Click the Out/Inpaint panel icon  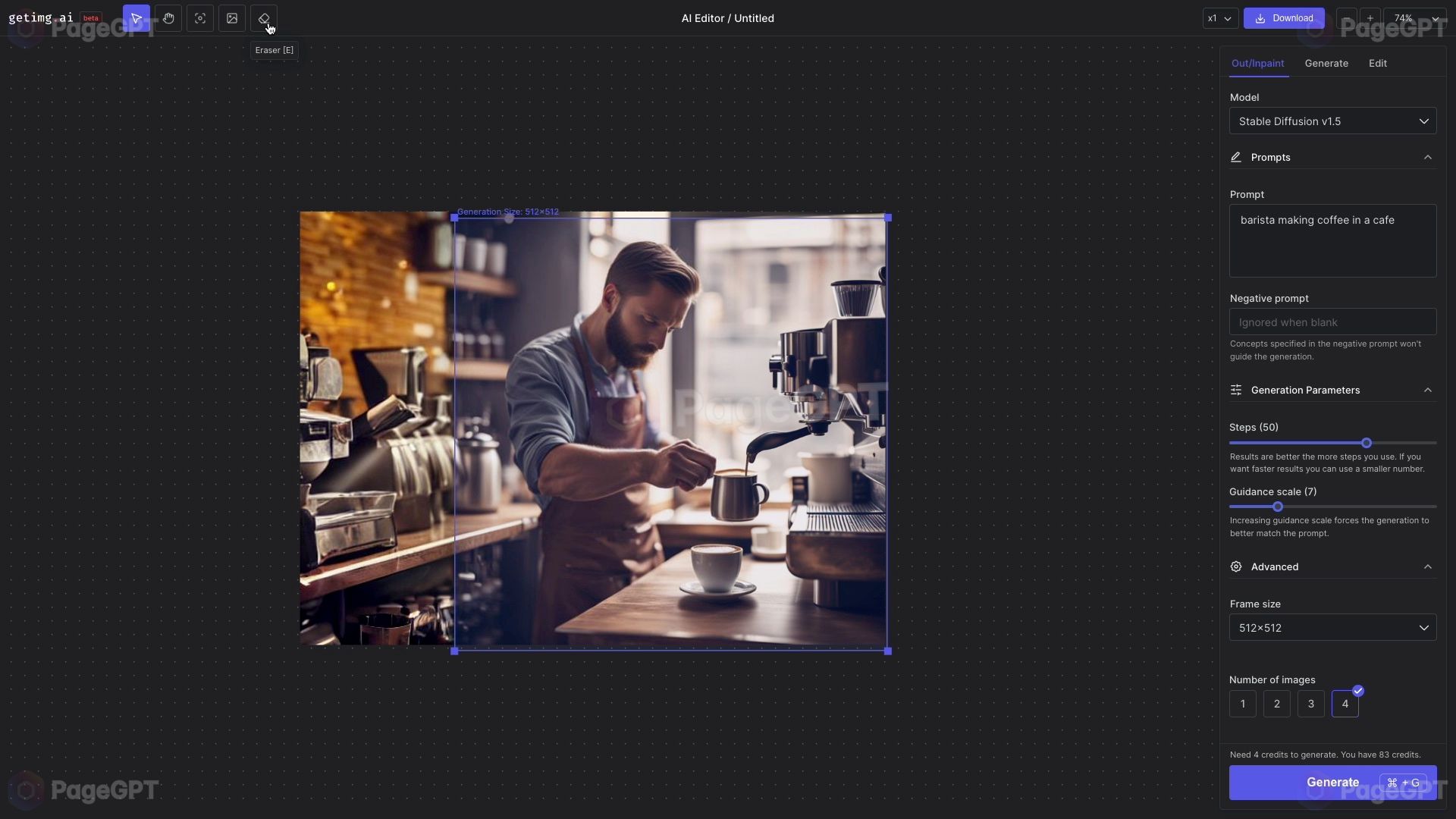[1257, 62]
